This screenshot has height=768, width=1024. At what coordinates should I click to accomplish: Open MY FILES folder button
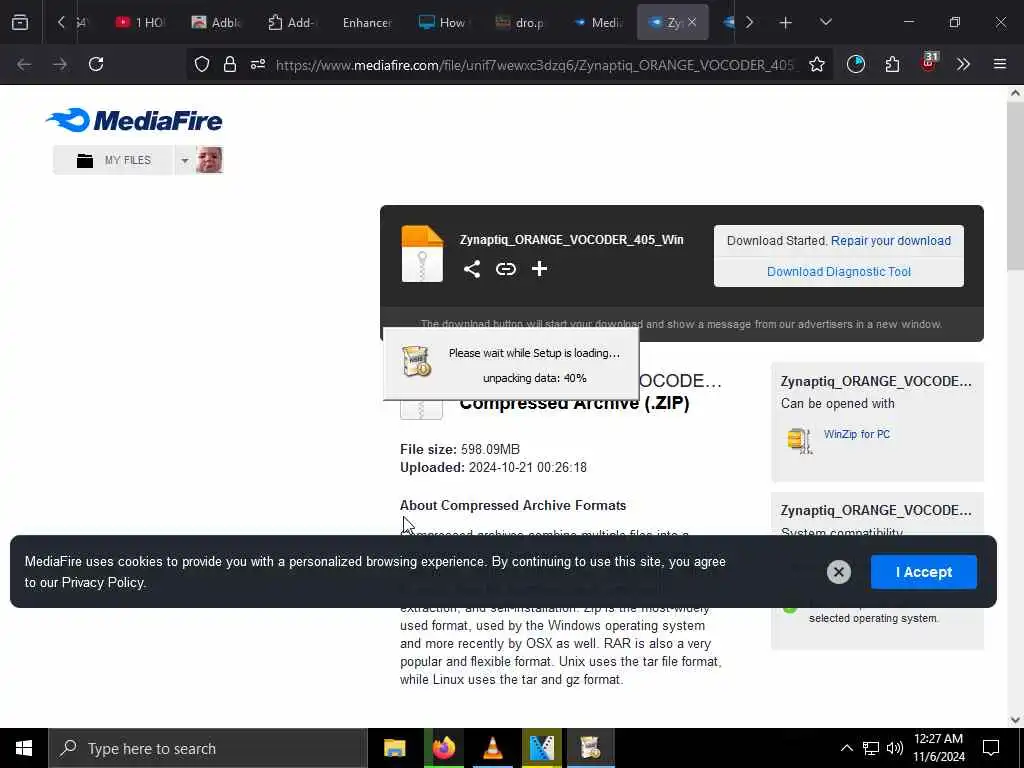point(113,160)
